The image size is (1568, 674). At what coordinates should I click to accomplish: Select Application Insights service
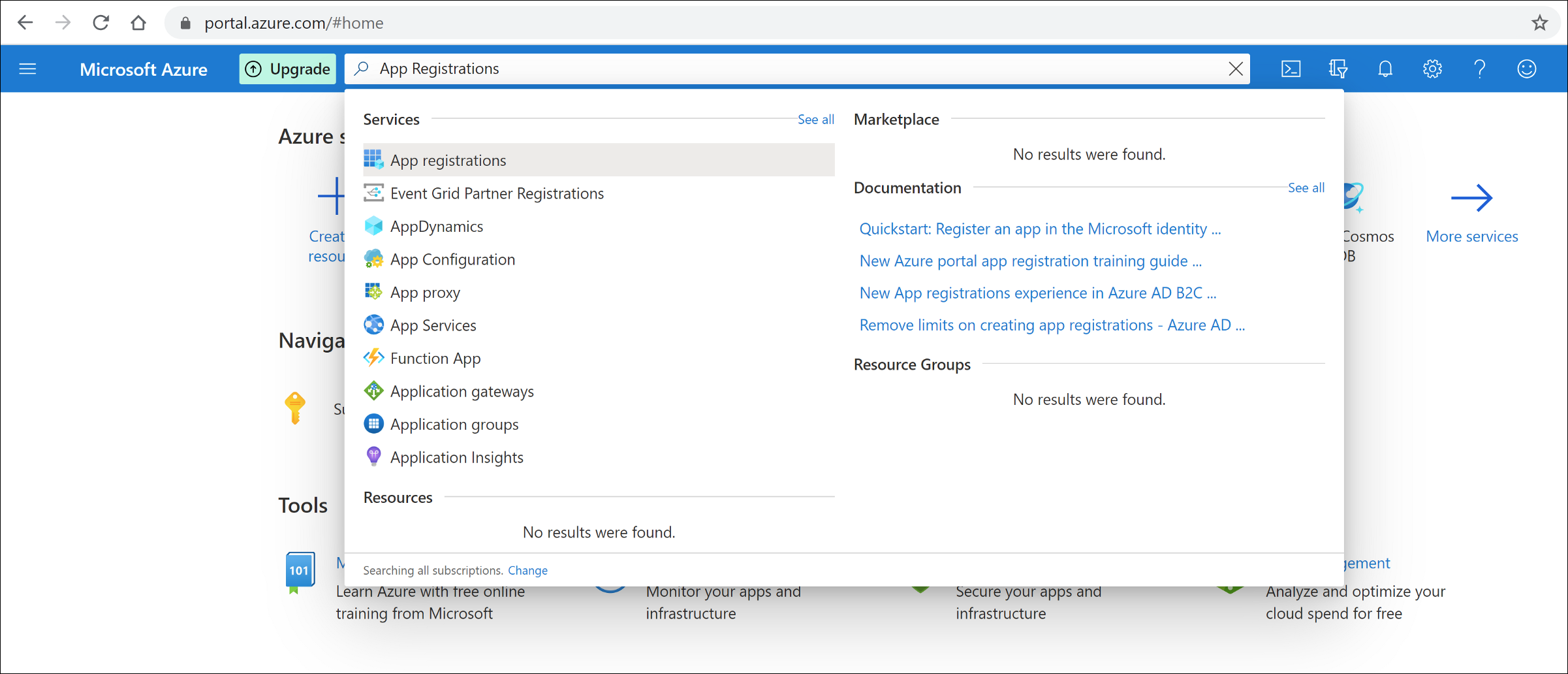pyautogui.click(x=599, y=457)
